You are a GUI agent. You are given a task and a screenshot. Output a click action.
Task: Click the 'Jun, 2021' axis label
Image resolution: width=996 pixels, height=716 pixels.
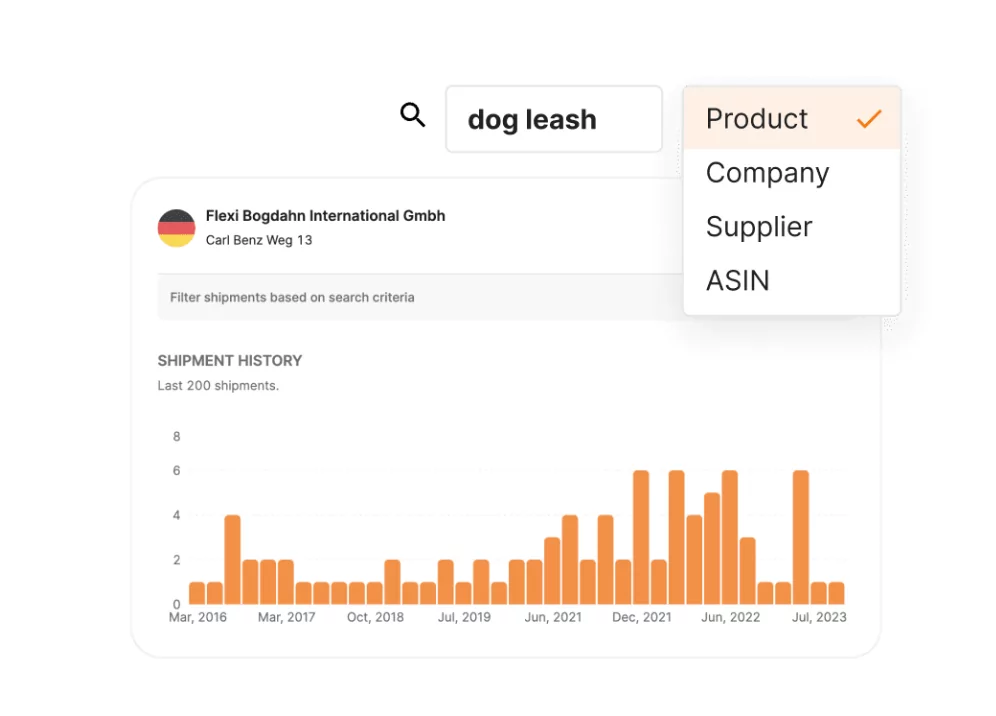point(553,618)
